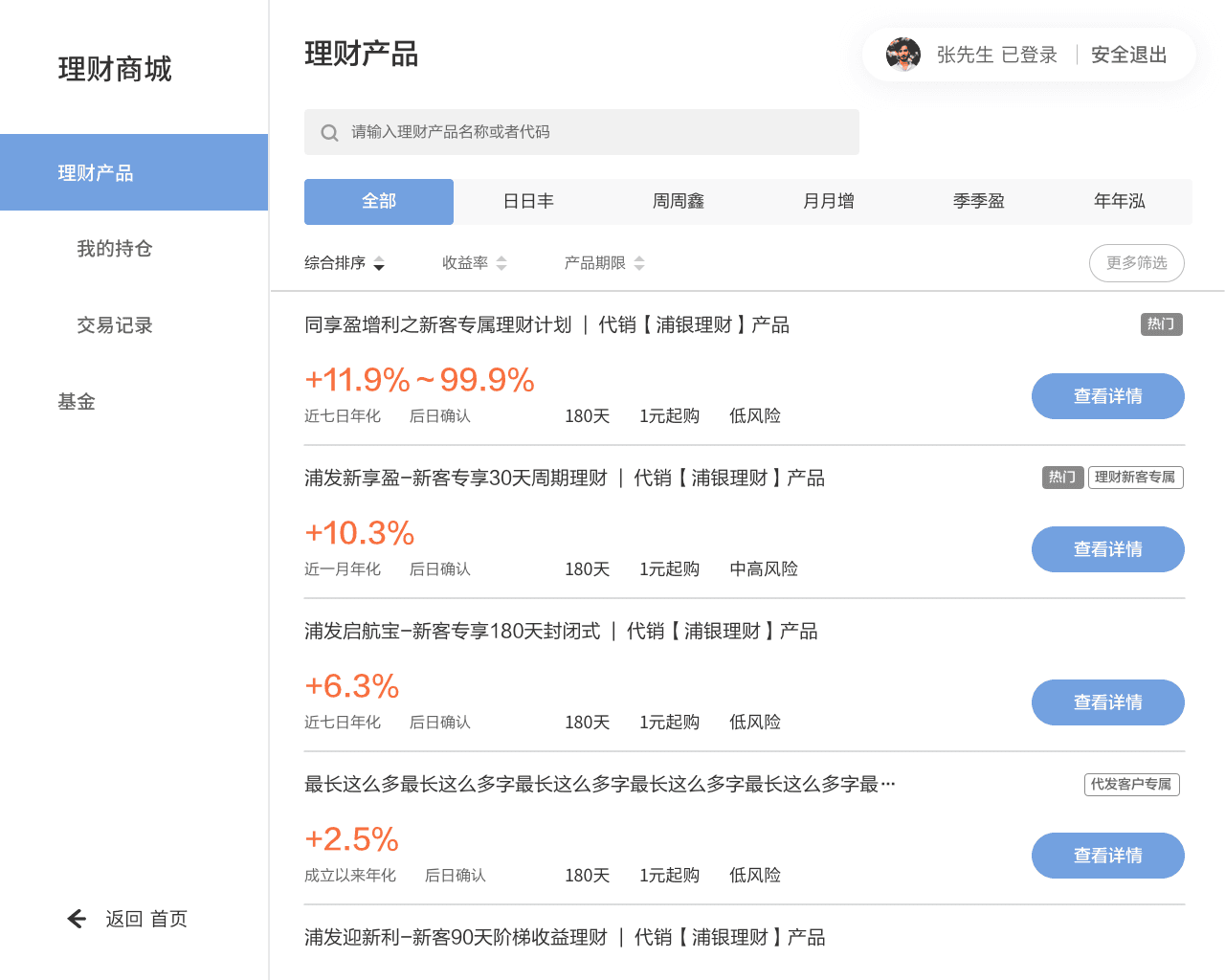Screen dimensions: 1225x980
Task: Click the 理财商城 title
Action: point(115,69)
